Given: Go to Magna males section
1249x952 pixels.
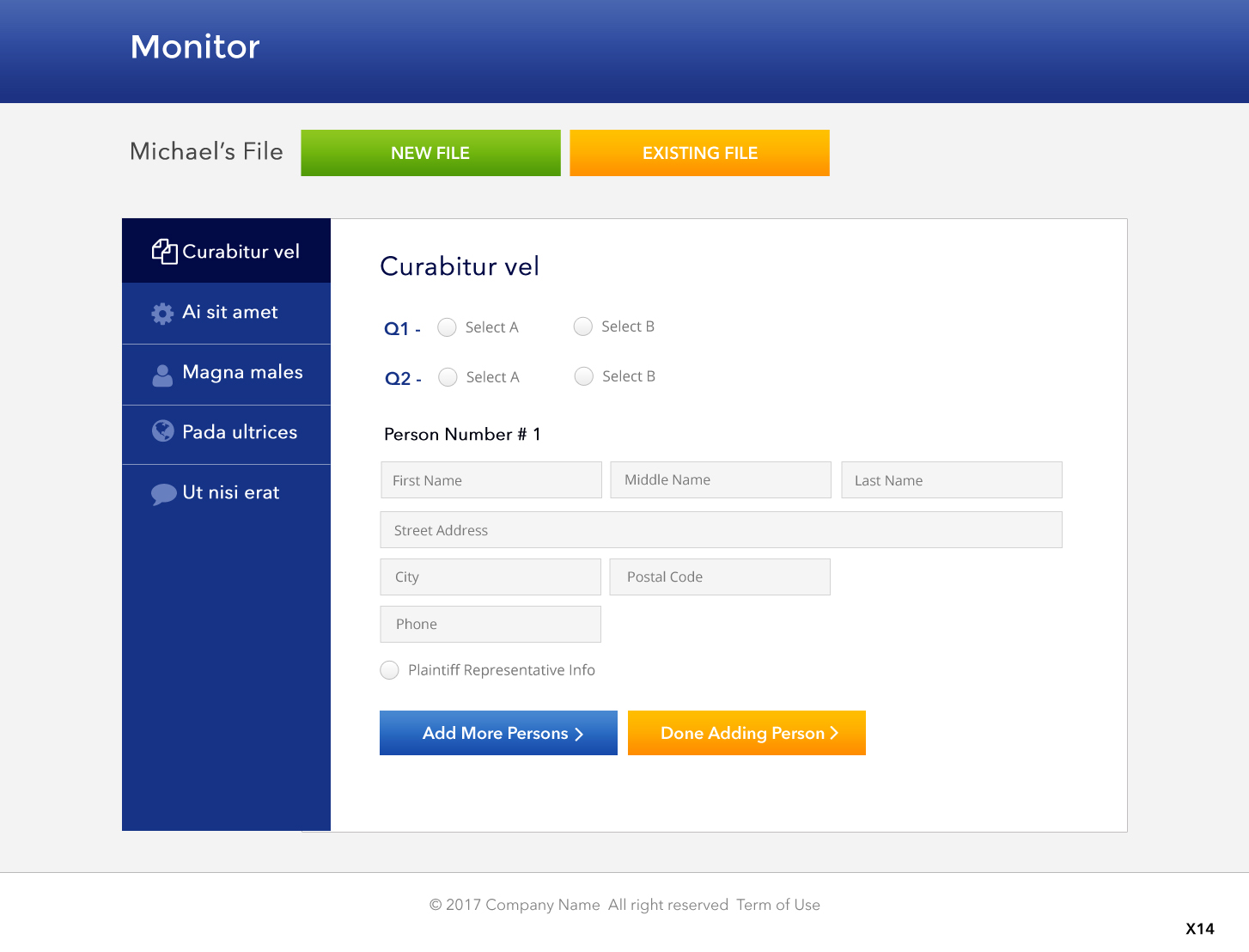Looking at the screenshot, I should 226,375.
